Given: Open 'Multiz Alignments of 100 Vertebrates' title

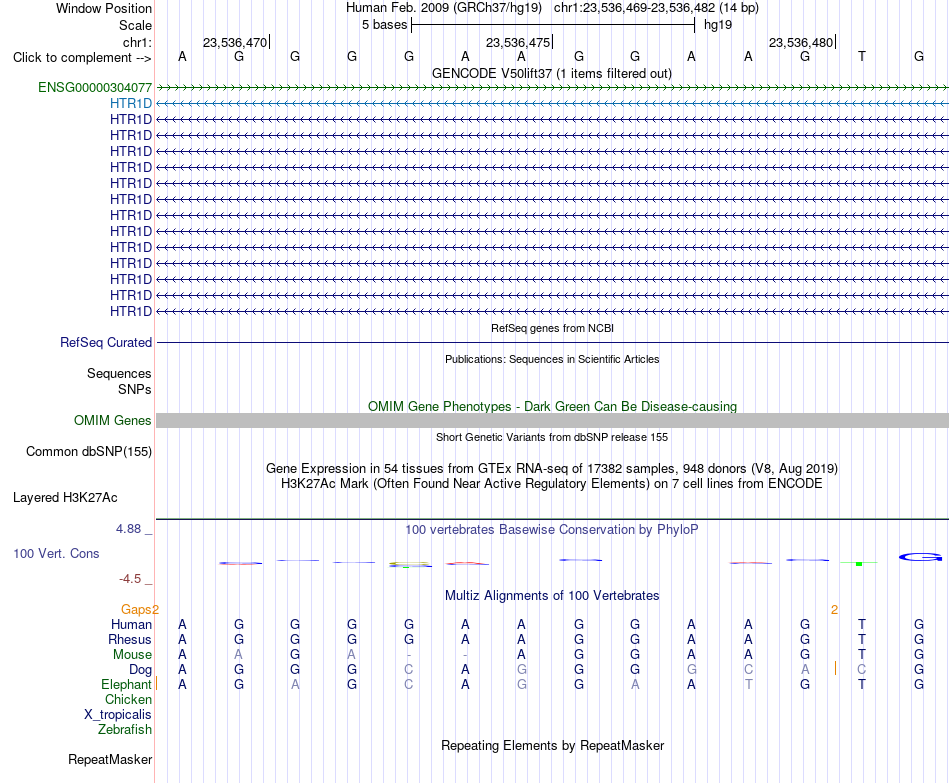Looking at the screenshot, I should click(x=552, y=596).
